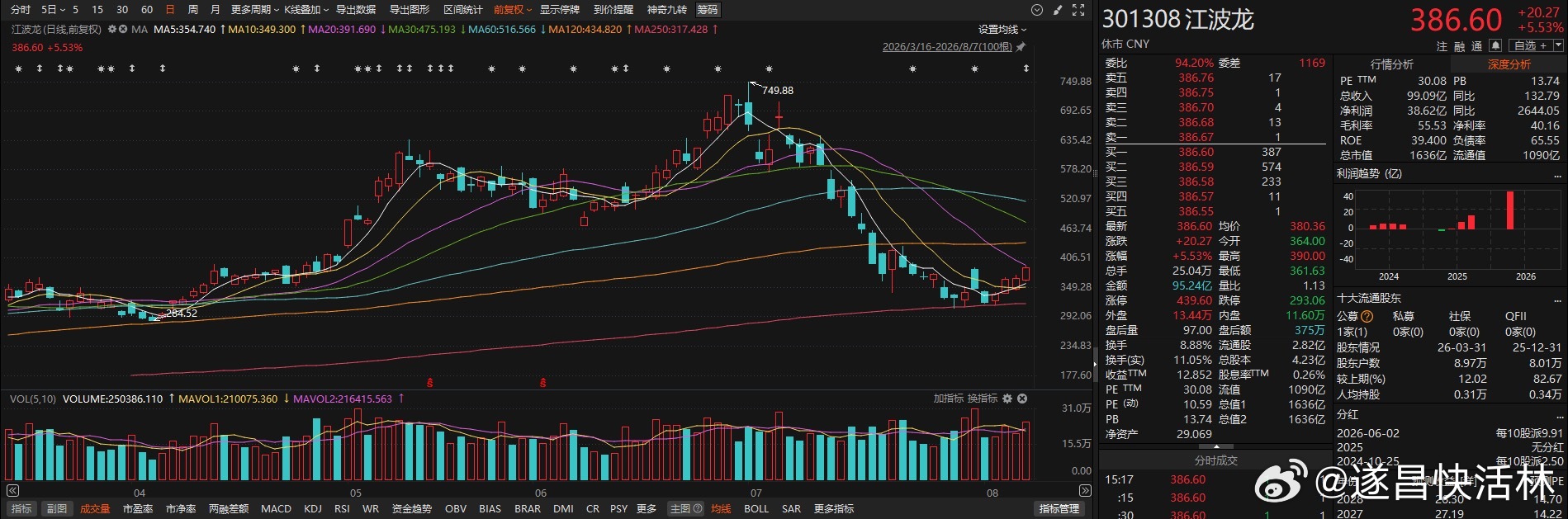Image resolution: width=1568 pixels, height=519 pixels.
Task: Click the 买一 bid price 386.60
Action: 1196,152
